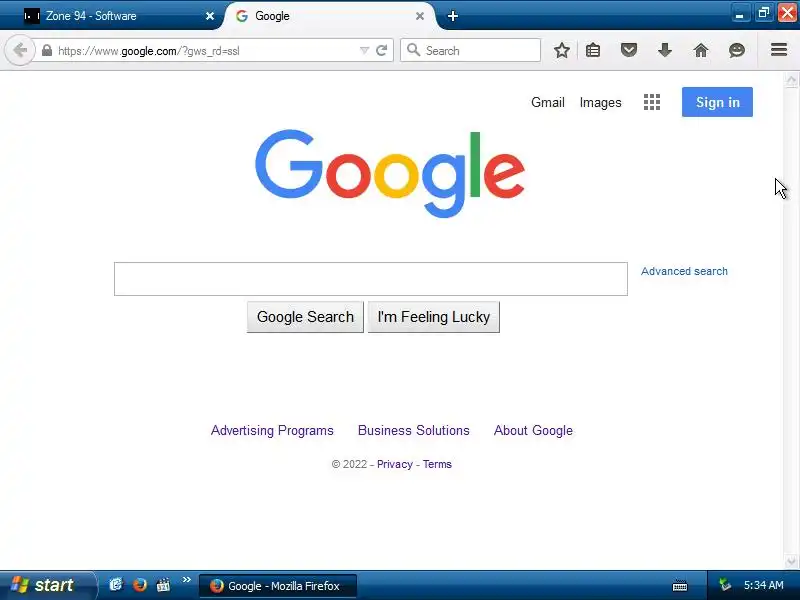This screenshot has height=600, width=800.
Task: Select the Google tab
Action: point(329,16)
